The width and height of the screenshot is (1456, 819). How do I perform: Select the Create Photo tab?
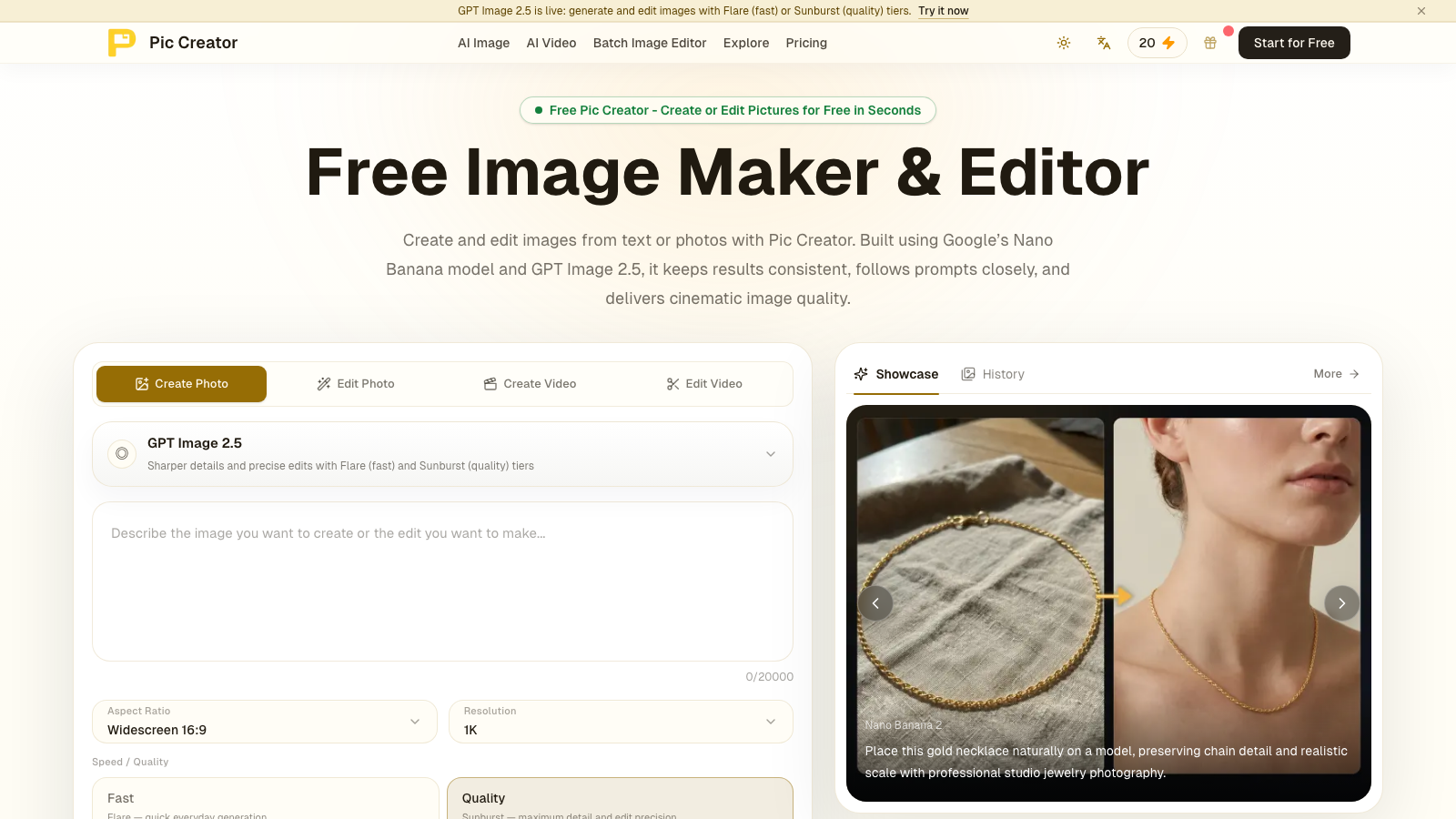[181, 384]
